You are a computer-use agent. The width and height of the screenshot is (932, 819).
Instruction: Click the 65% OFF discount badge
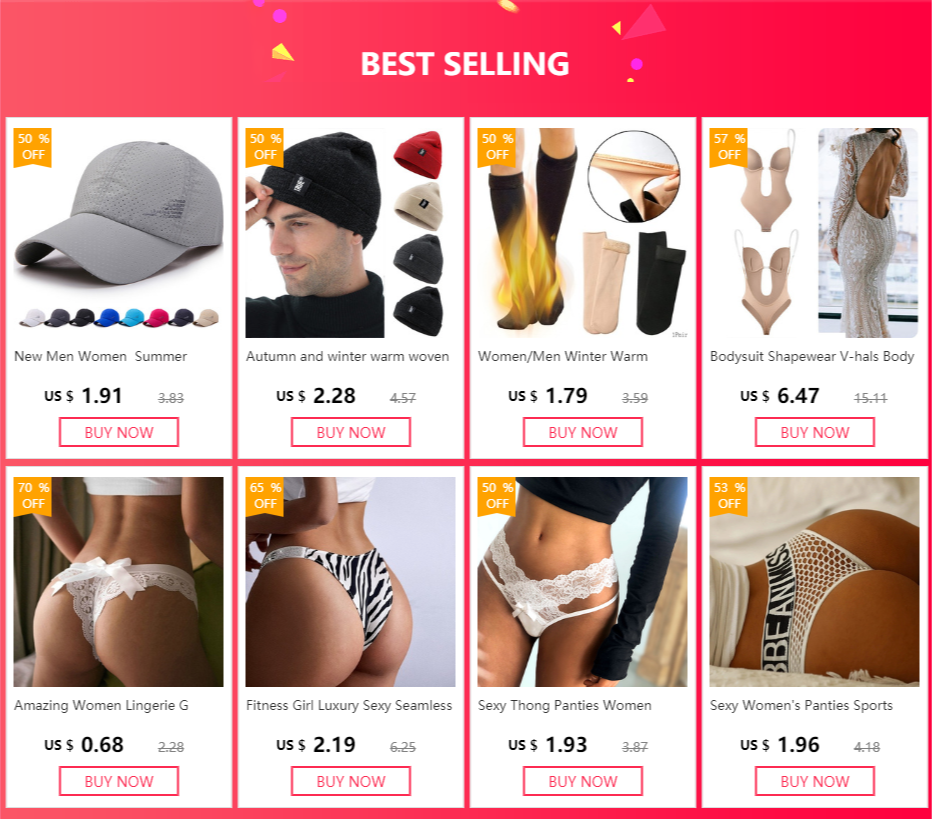[x=265, y=496]
